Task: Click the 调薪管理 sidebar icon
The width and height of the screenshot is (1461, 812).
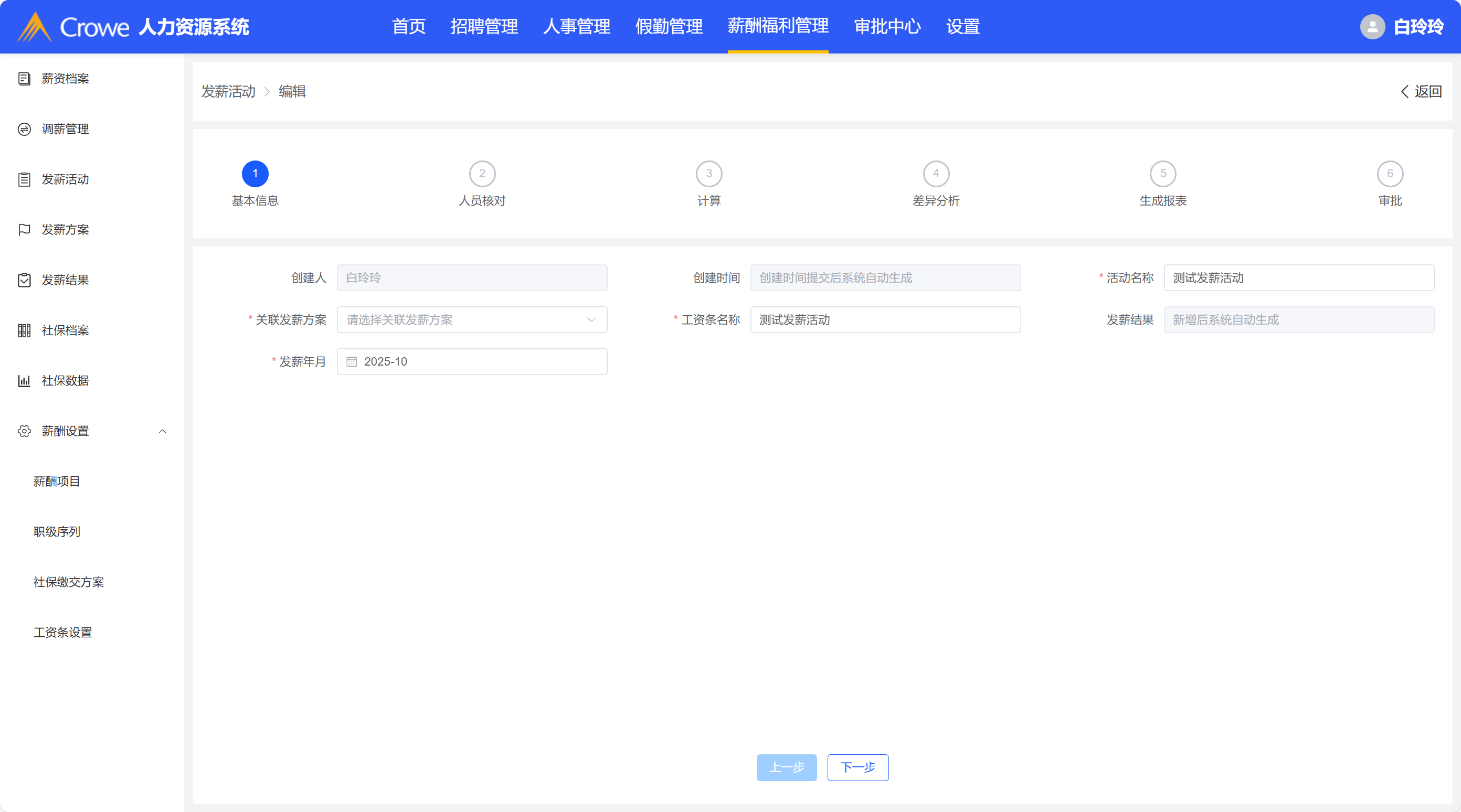Action: tap(24, 129)
